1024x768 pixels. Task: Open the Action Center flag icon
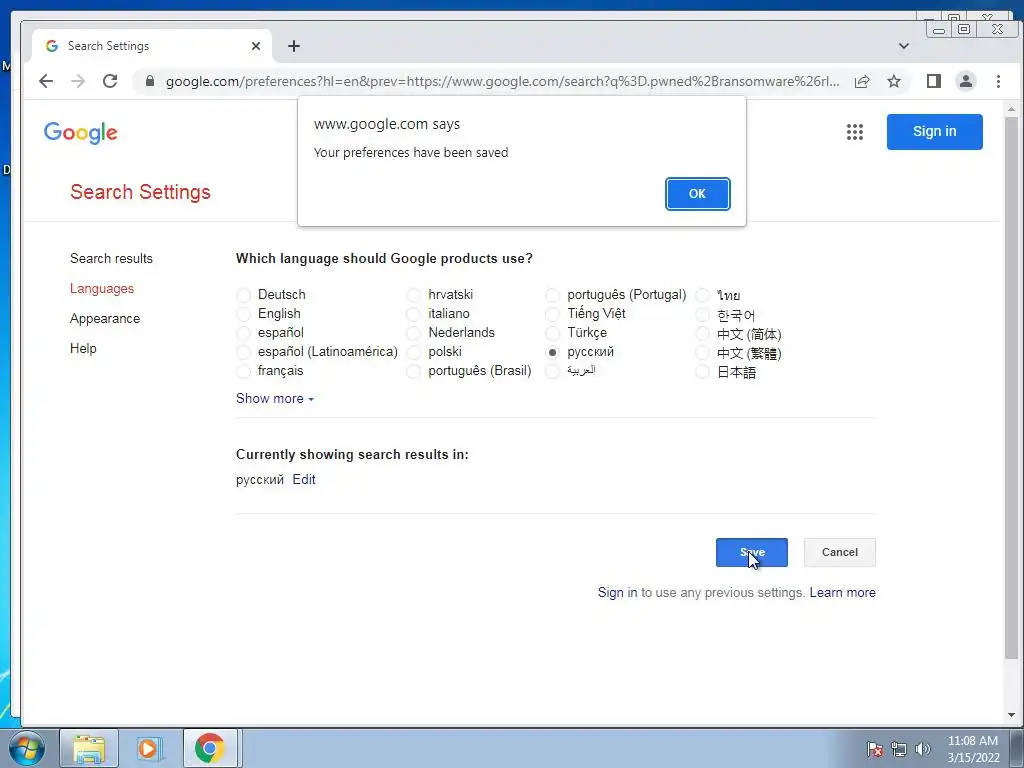point(874,749)
